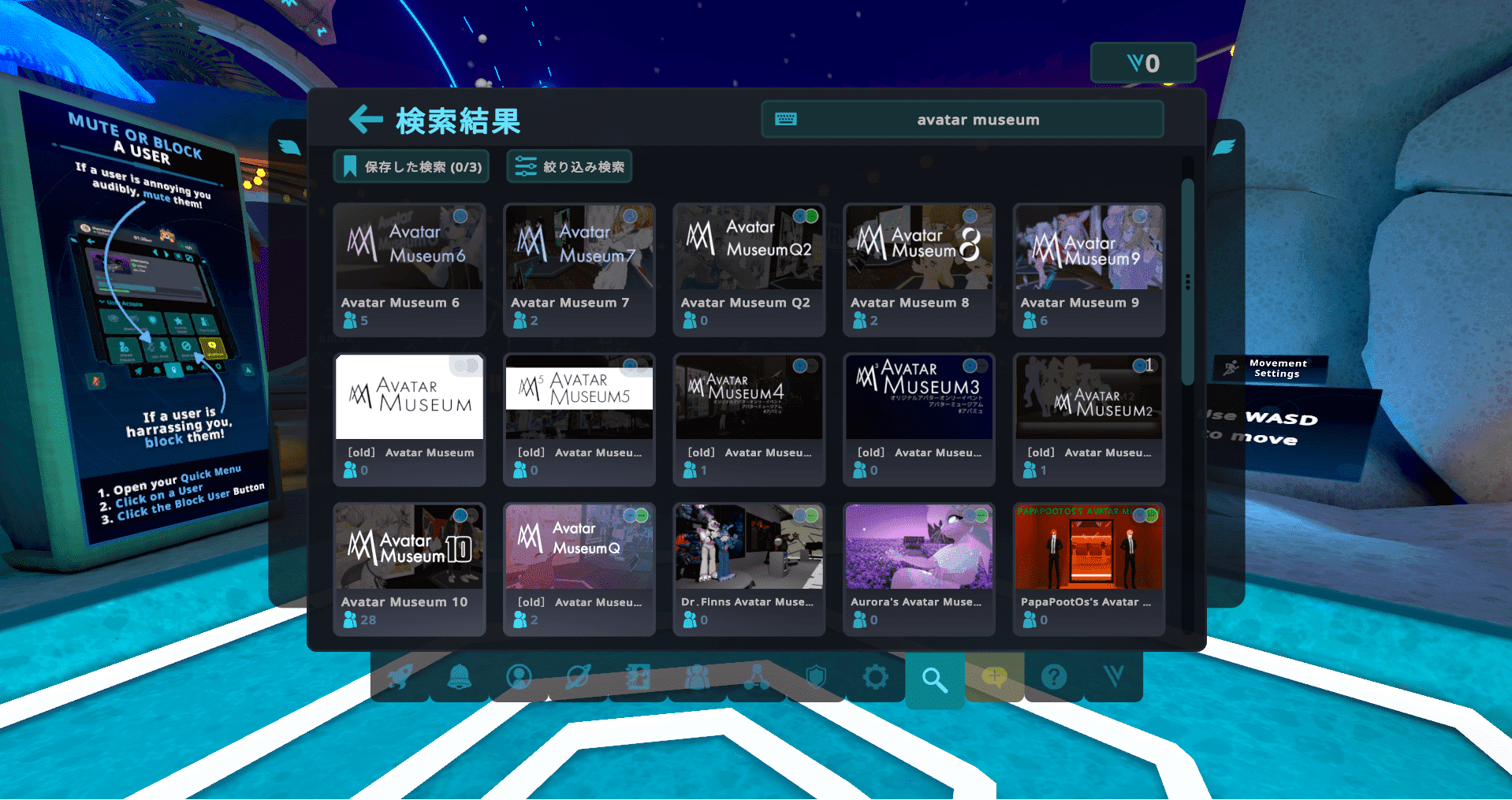Open Avatar Museum 10 with 28 players
This screenshot has height=800, width=1512.
click(409, 569)
